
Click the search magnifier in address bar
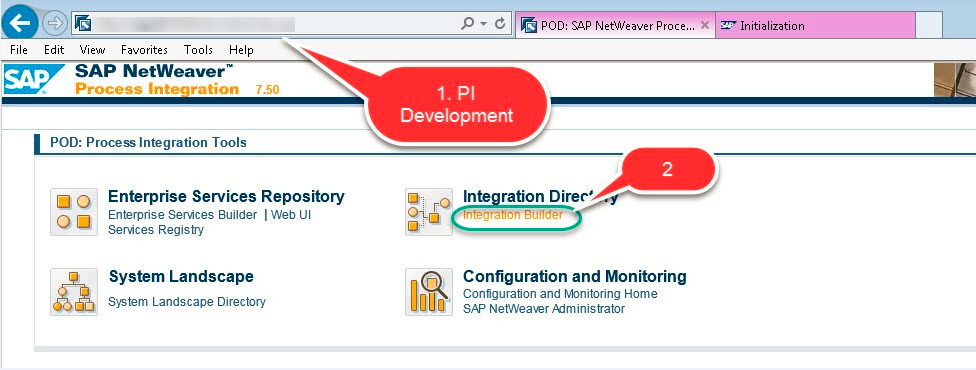click(x=467, y=24)
